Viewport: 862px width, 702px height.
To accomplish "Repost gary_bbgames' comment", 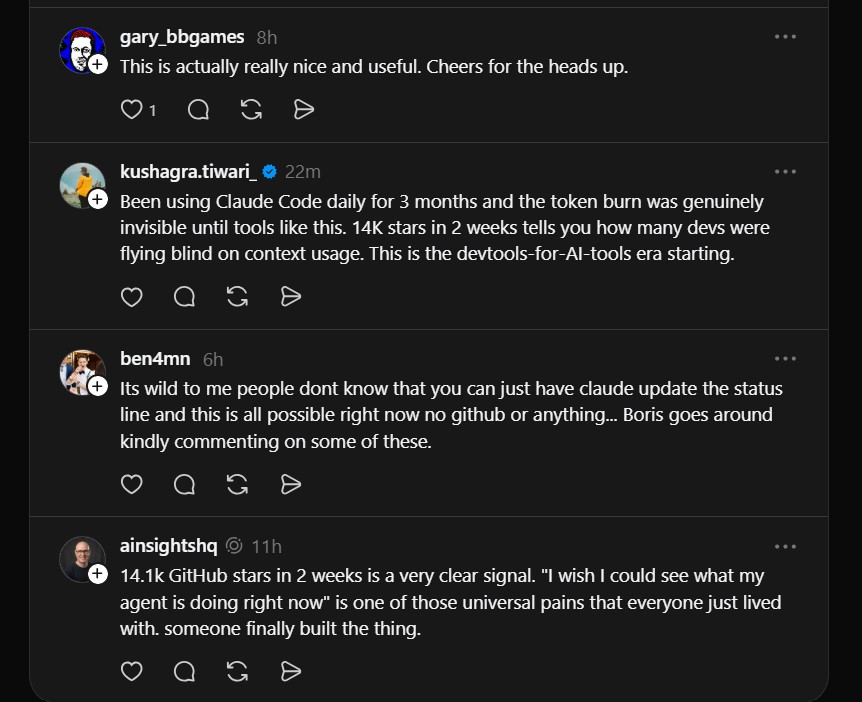I will pos(252,109).
